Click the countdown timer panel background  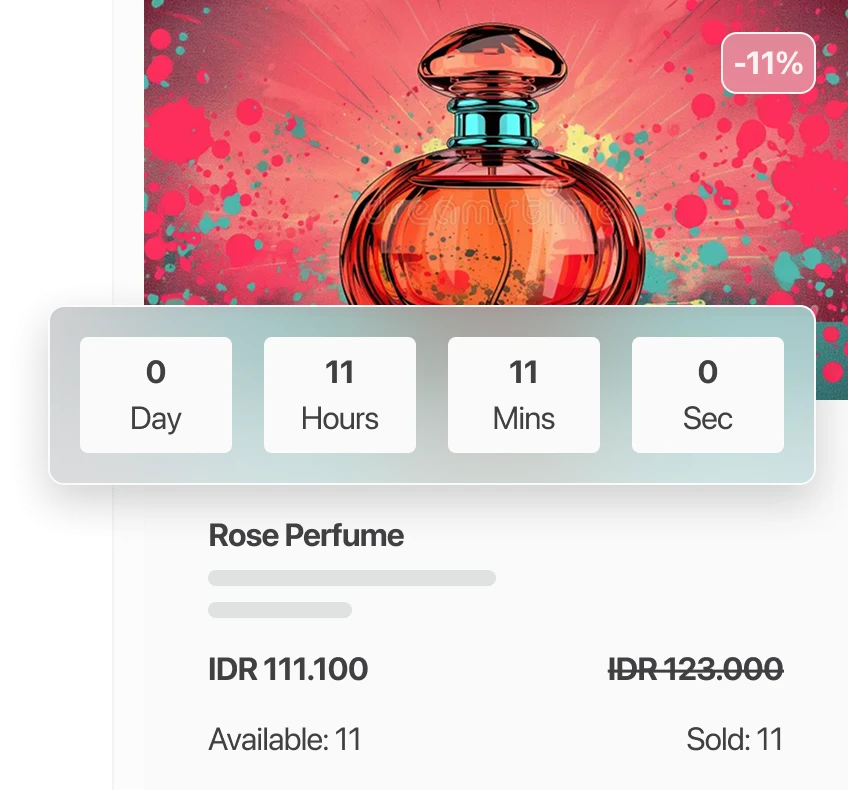point(432,468)
